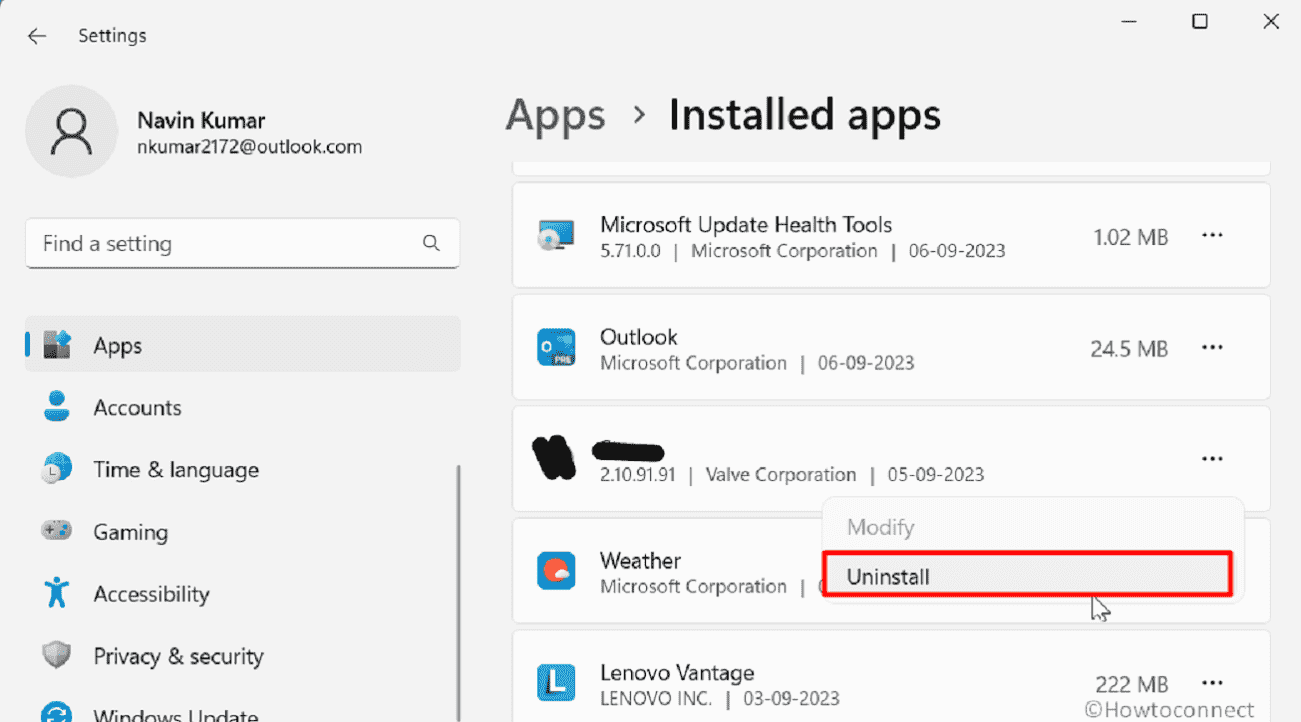Viewport: 1301px width, 722px height.
Task: Click the Installed apps heading
Action: pyautogui.click(x=805, y=116)
